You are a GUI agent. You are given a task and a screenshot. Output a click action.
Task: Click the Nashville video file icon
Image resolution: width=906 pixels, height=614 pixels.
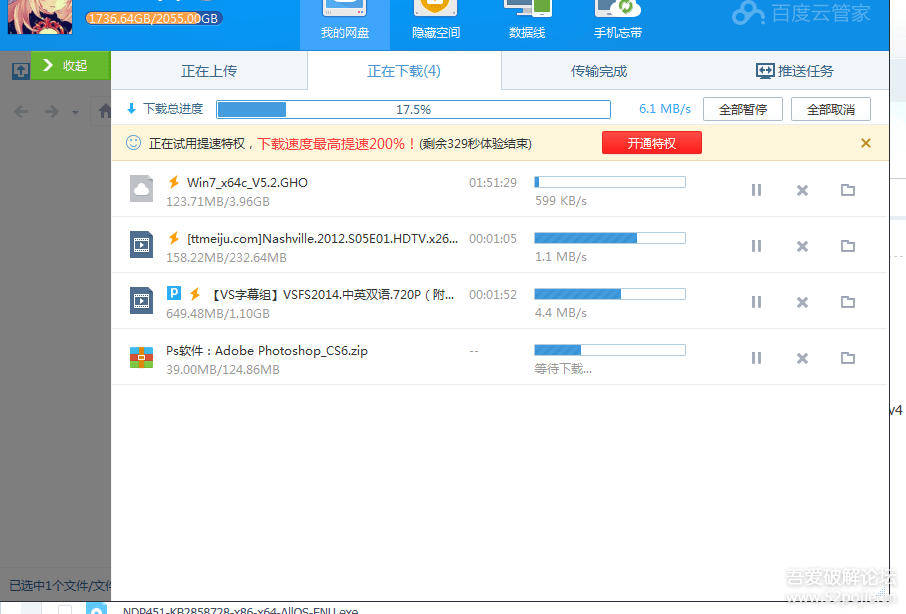142,244
